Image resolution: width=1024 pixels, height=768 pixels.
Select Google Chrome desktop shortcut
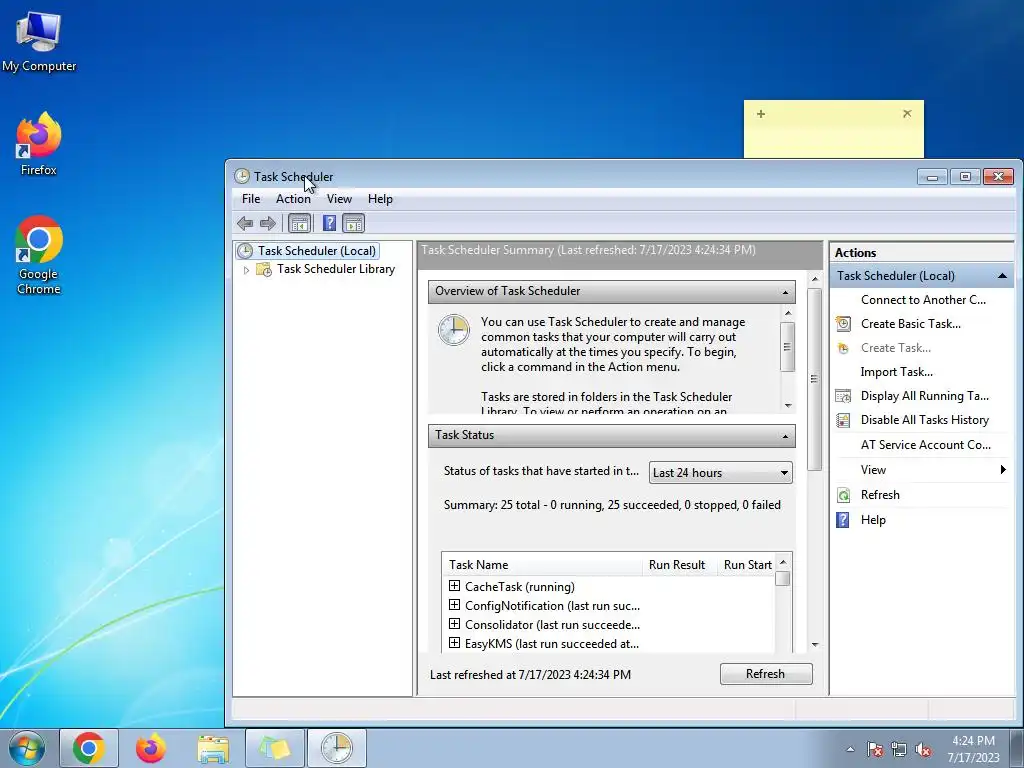tap(39, 255)
